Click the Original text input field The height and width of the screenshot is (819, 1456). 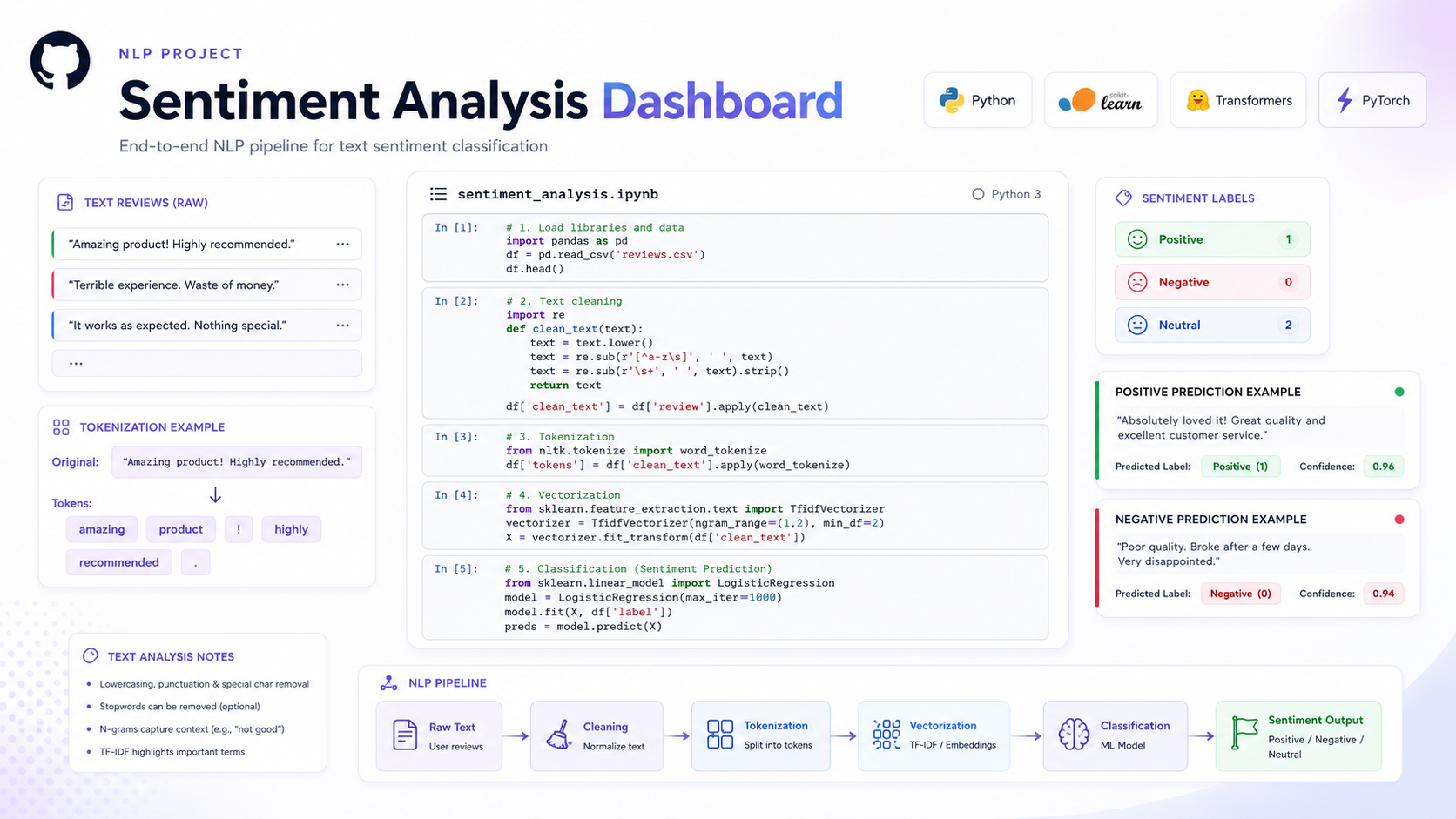pos(237,462)
